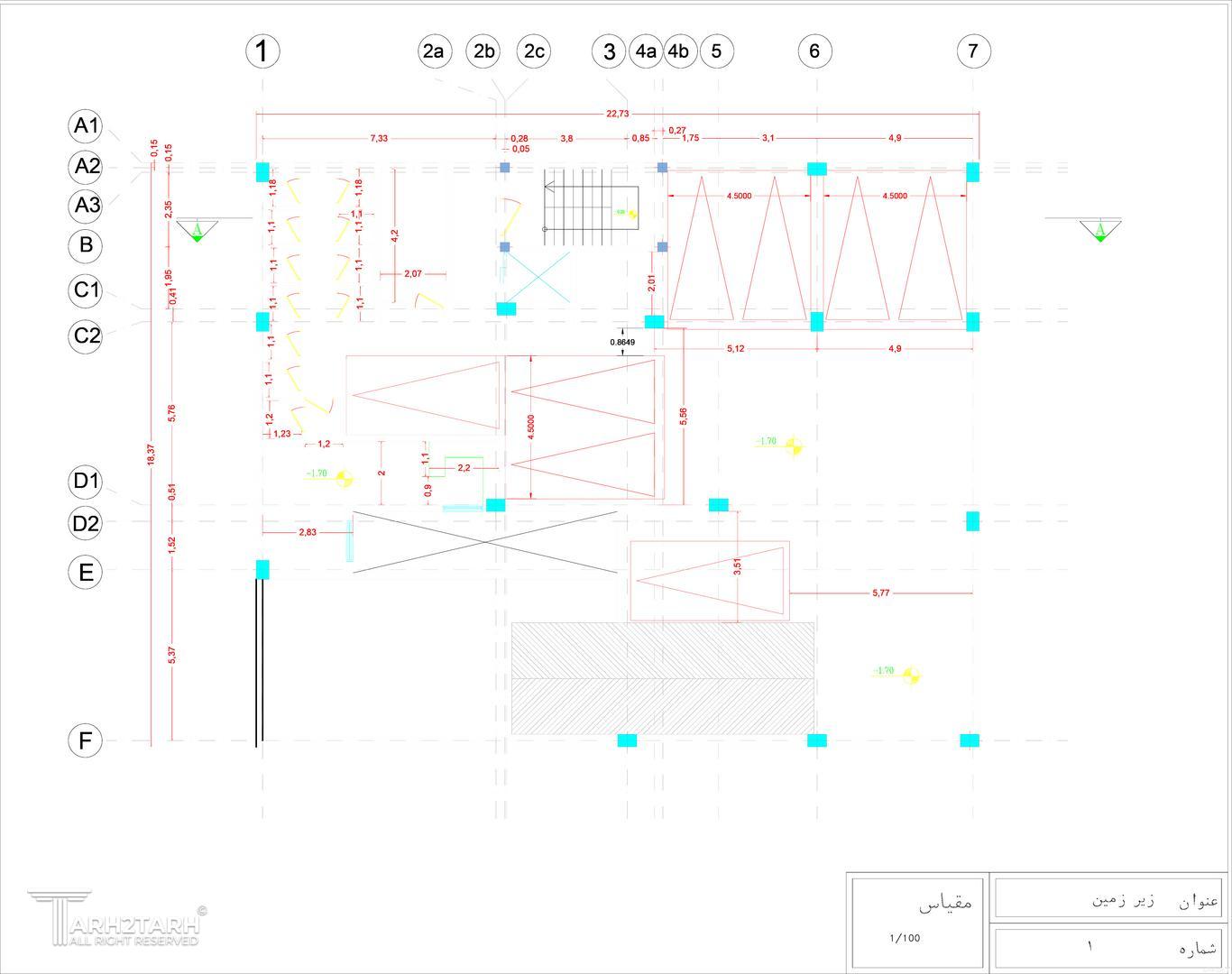The height and width of the screenshot is (974, 1232).
Task: Click the 0.8649 black dimension label
Action: click(x=622, y=342)
